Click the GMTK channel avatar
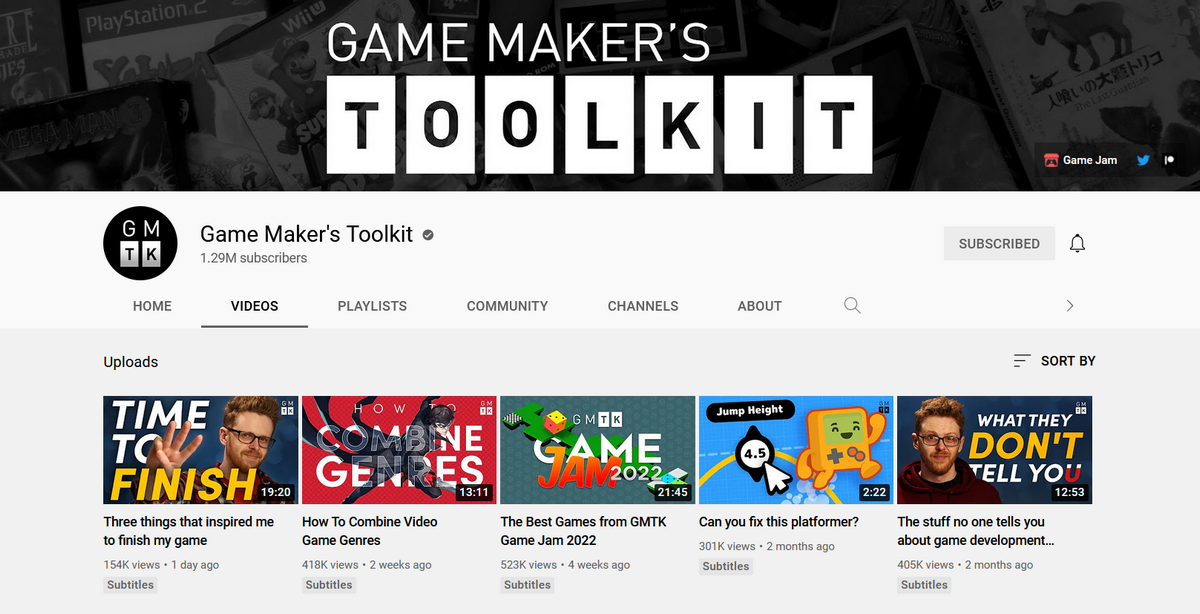The image size is (1200, 614). click(140, 243)
